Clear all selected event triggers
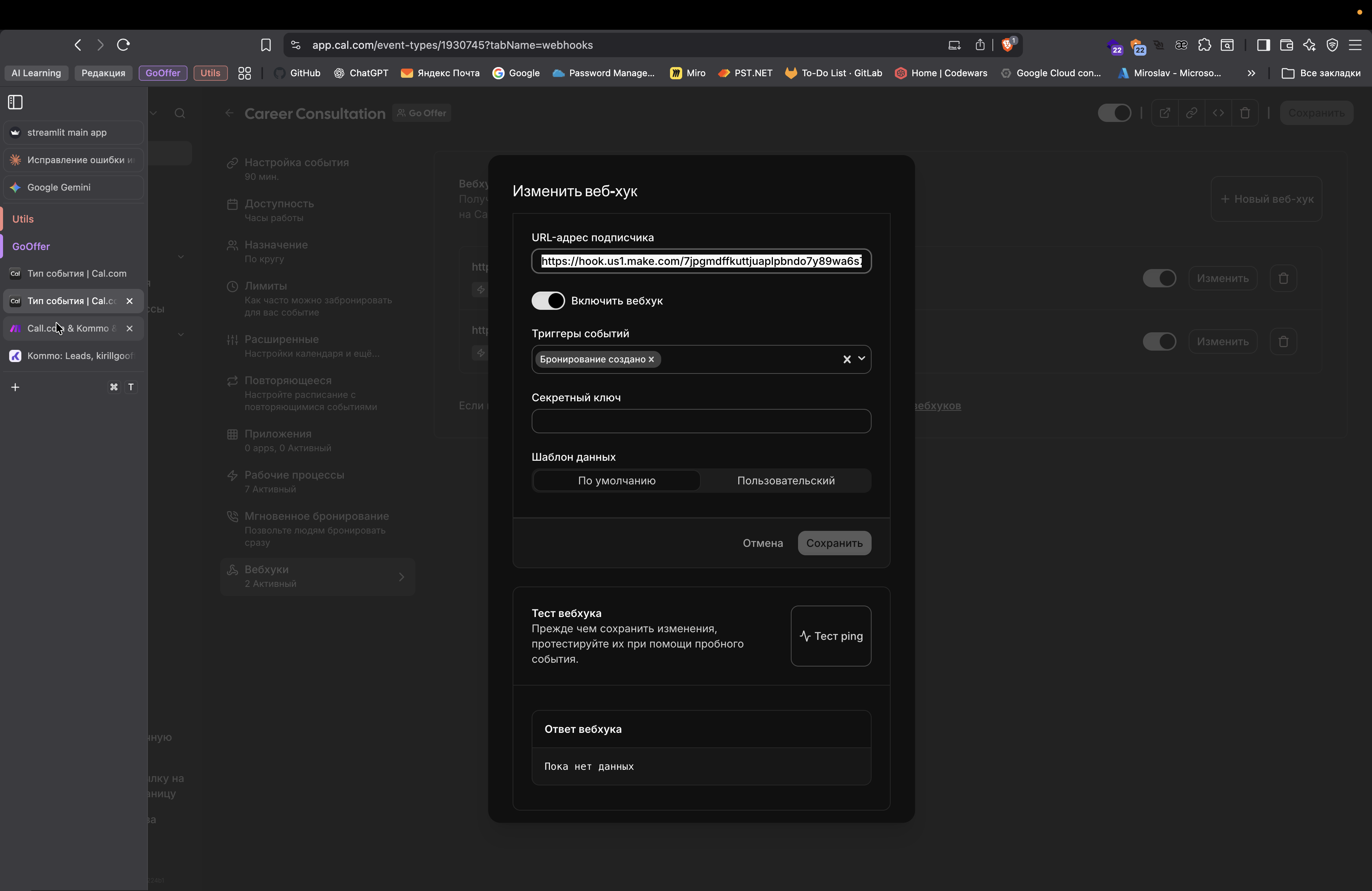Screen dimensions: 1372x891 tap(847, 360)
